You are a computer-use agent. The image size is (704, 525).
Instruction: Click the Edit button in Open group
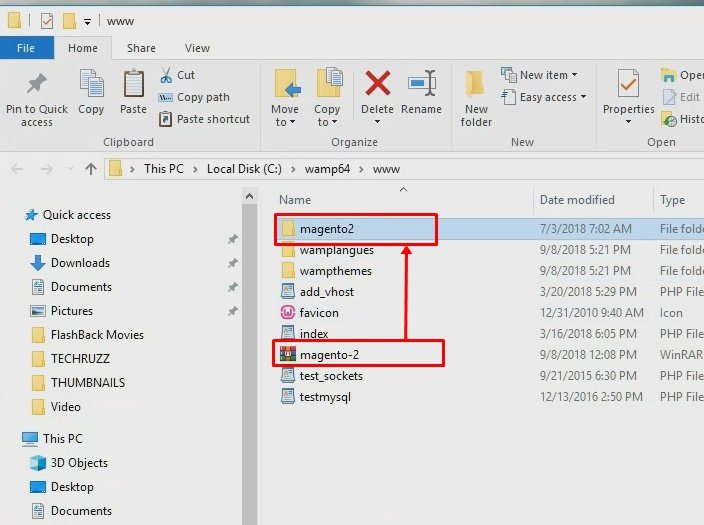681,97
